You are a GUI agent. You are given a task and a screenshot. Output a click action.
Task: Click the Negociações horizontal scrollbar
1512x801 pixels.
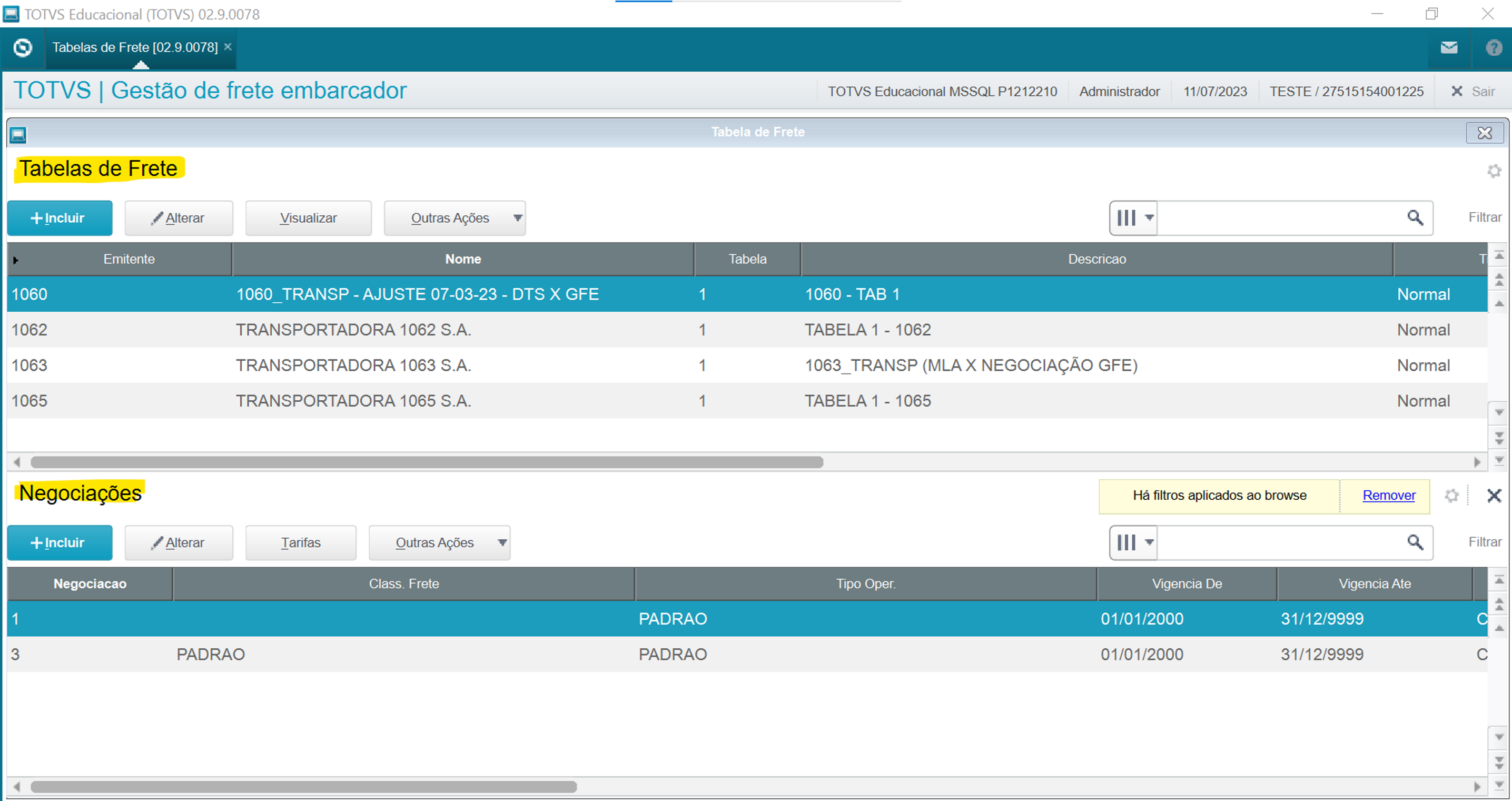pos(303,787)
